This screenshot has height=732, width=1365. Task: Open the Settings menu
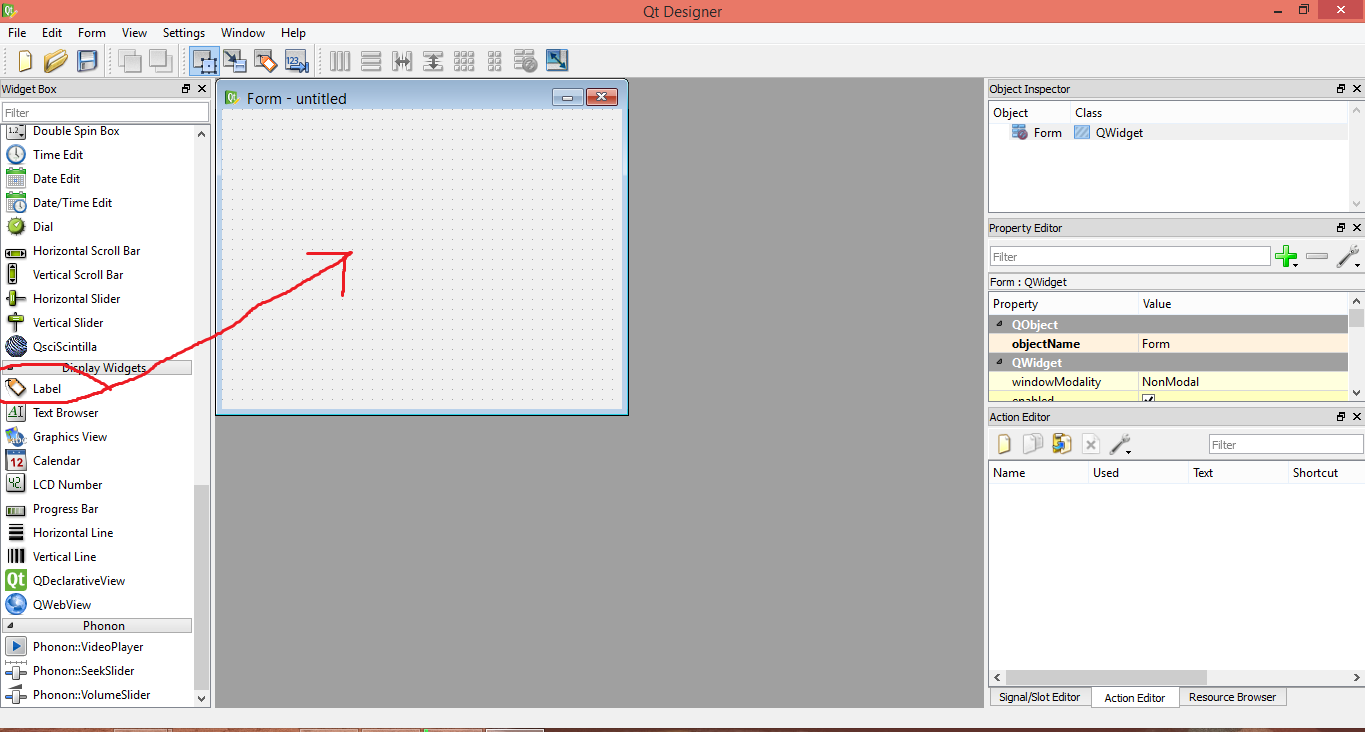183,32
